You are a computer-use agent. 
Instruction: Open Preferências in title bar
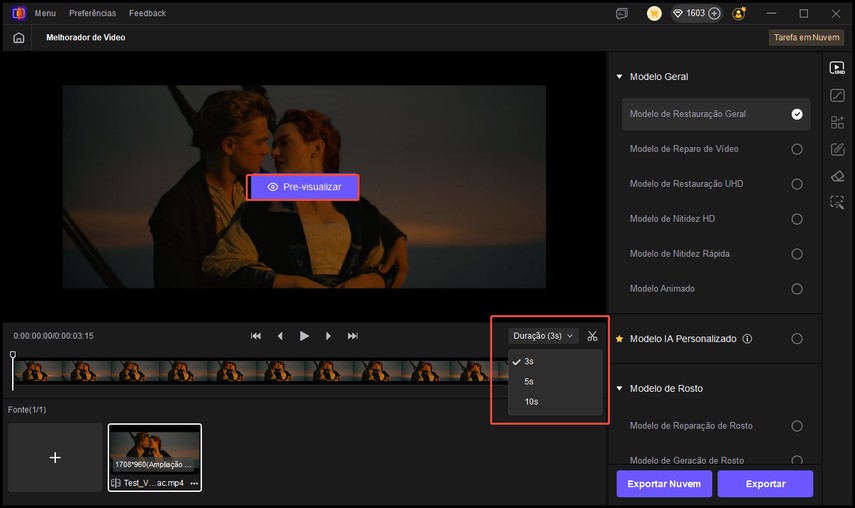tap(93, 13)
